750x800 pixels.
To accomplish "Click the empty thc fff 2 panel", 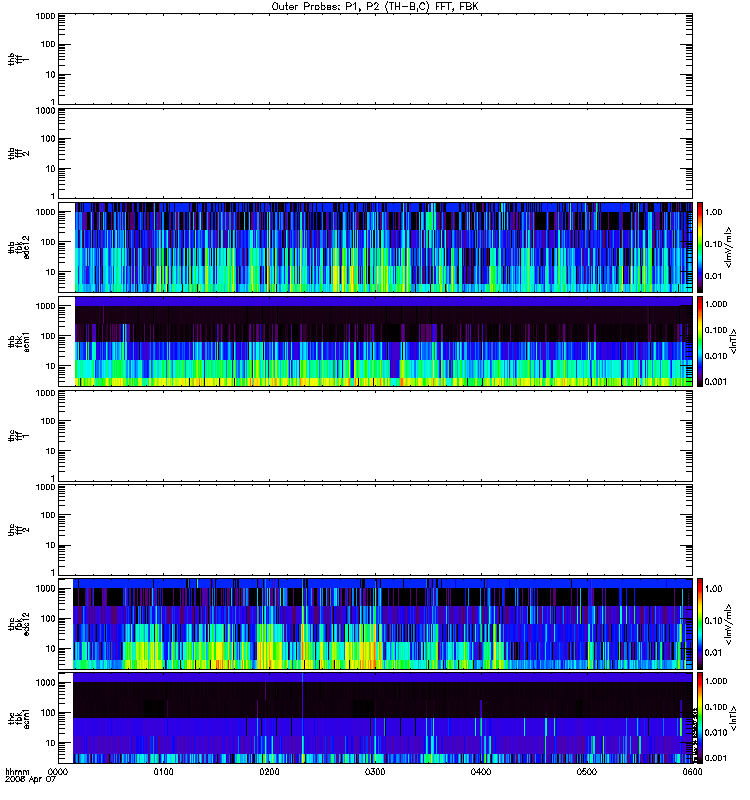I will click(375, 530).
